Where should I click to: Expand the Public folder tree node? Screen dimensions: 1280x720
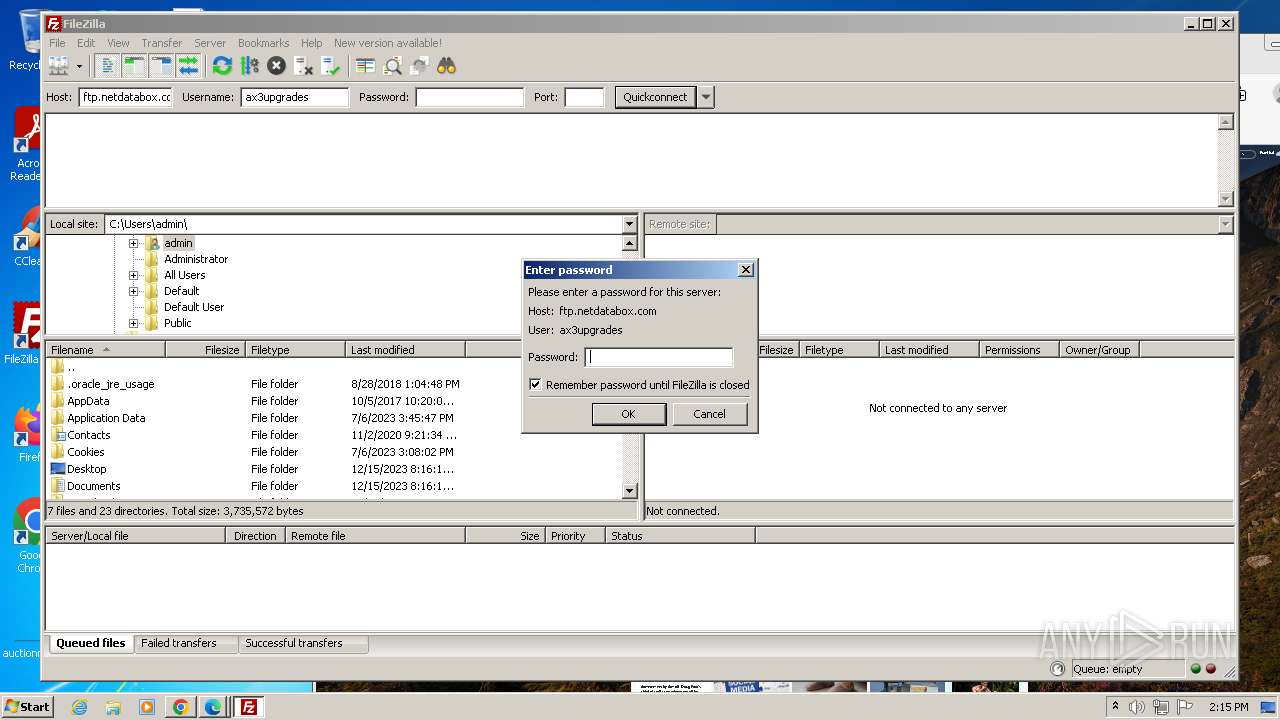133,323
